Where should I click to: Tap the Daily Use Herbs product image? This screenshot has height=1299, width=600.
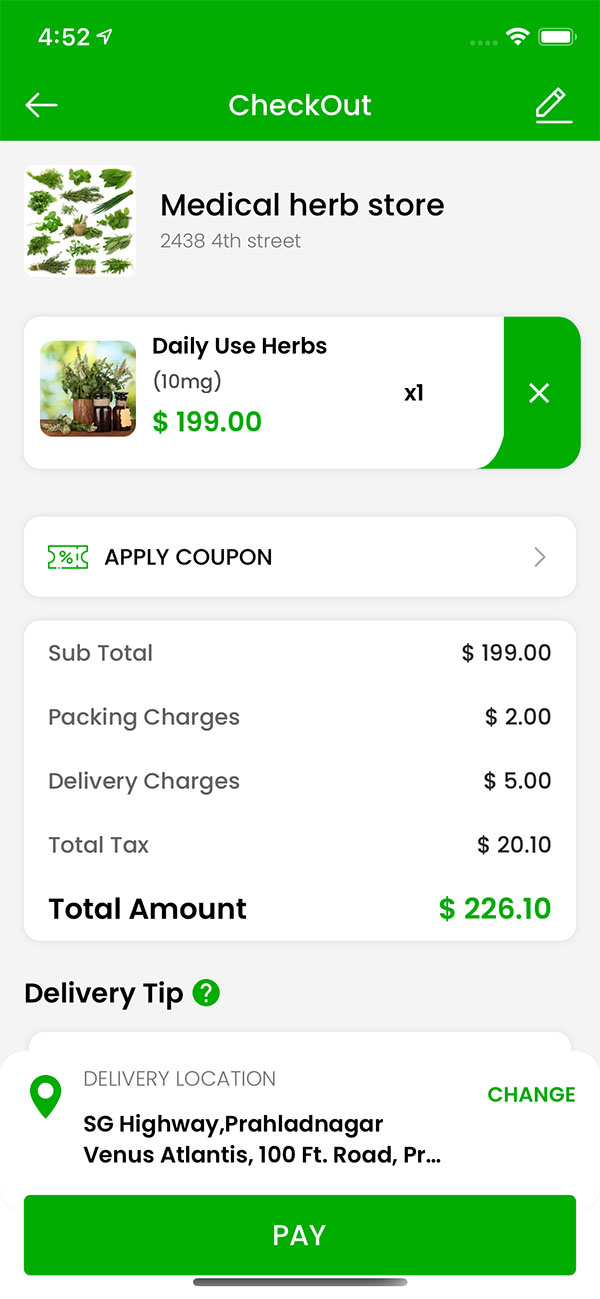coord(88,389)
